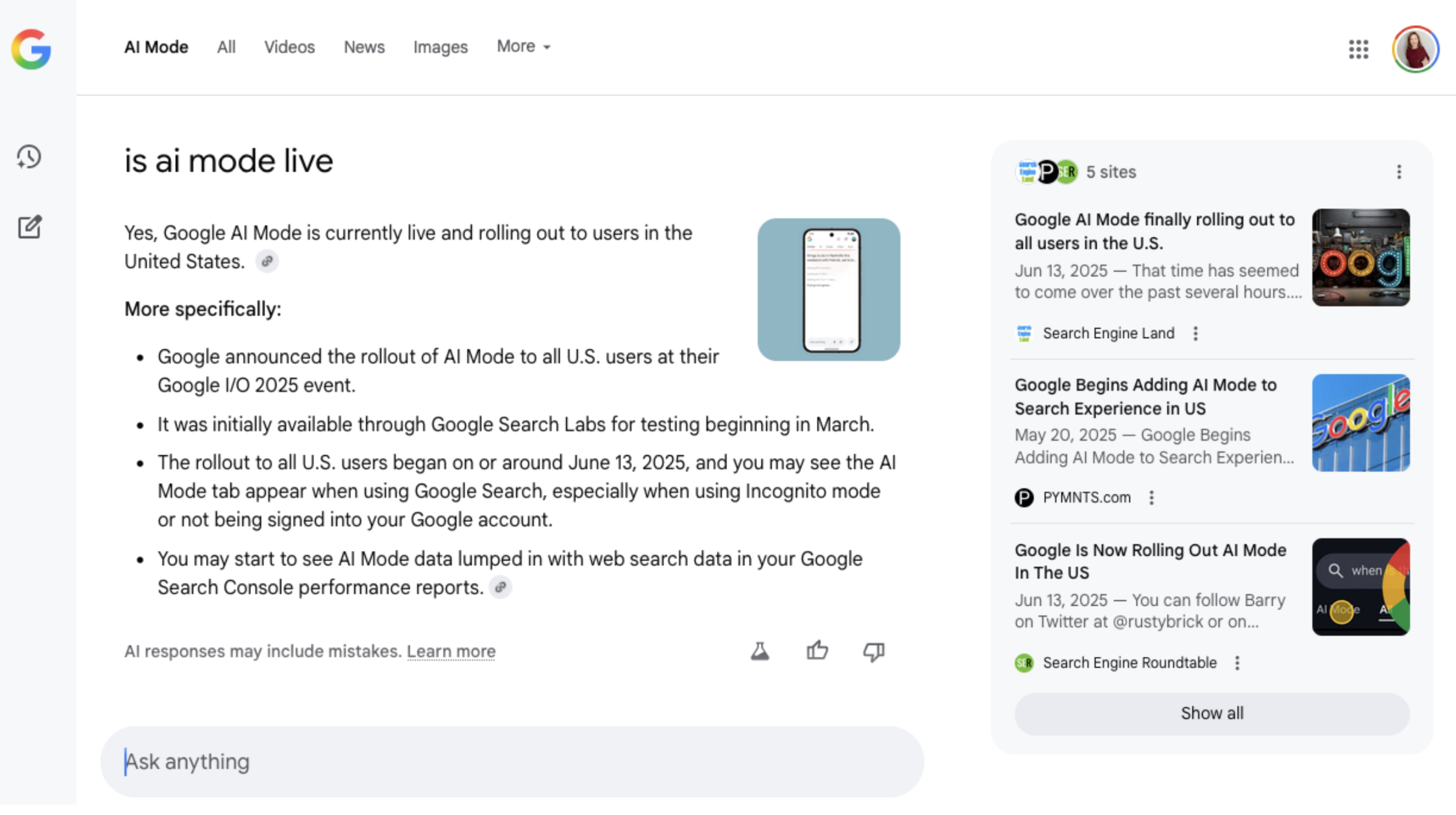Click the 'Jun 13, 2025 — That time' snippet
1456x815 pixels.
(x=1157, y=282)
